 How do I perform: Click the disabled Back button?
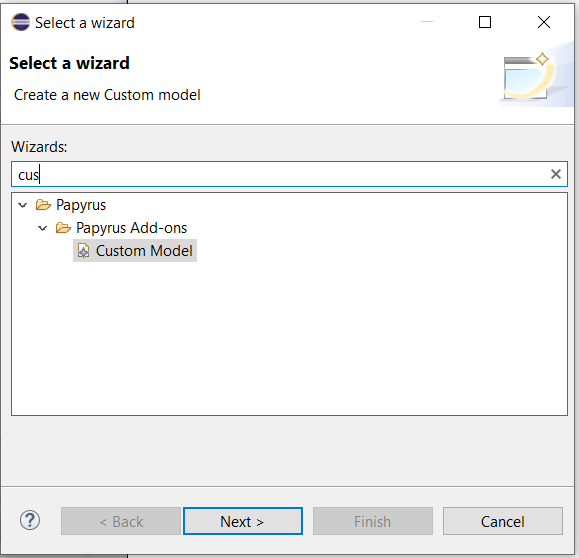(x=121, y=521)
